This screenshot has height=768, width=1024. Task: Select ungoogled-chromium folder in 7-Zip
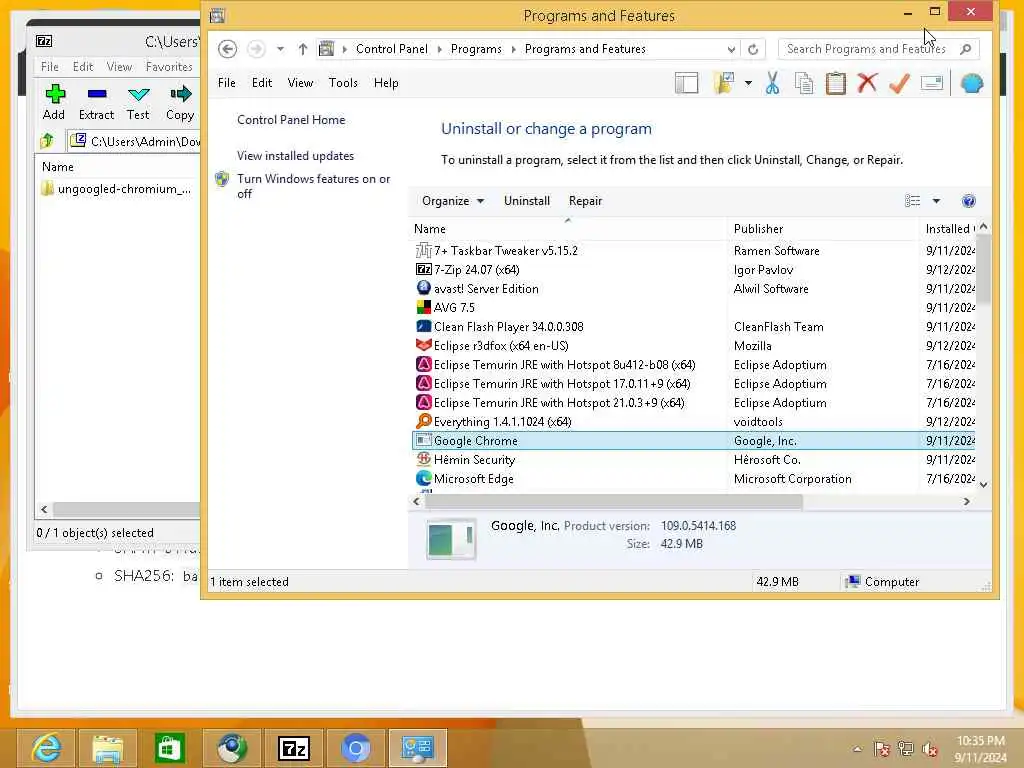(116, 189)
